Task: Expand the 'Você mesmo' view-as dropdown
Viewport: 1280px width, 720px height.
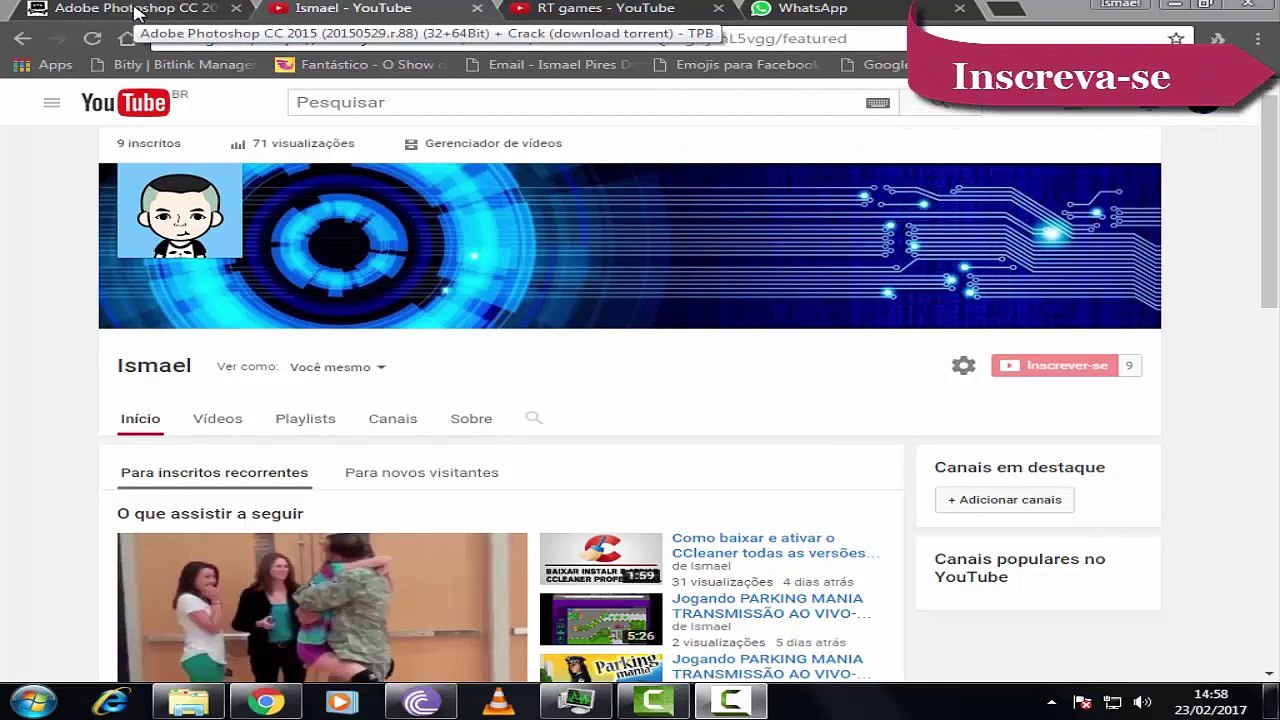Action: click(337, 367)
